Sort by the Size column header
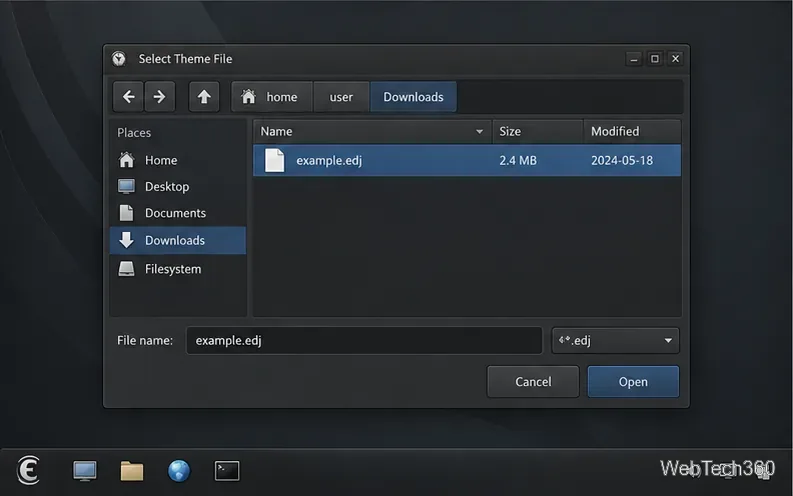 (x=538, y=131)
